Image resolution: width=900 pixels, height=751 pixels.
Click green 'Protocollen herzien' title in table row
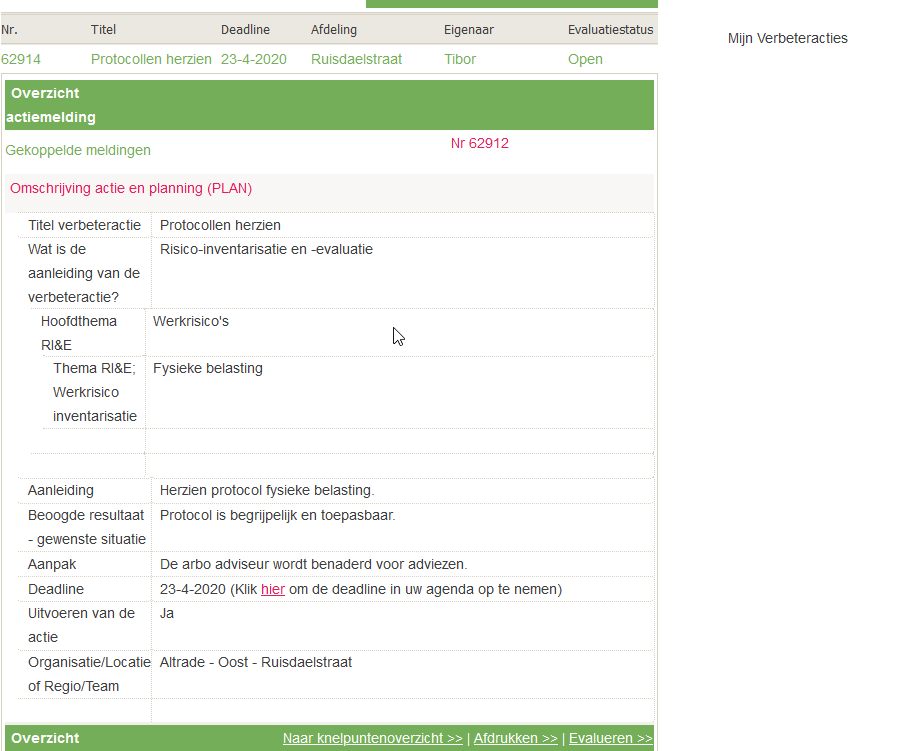tap(151, 59)
